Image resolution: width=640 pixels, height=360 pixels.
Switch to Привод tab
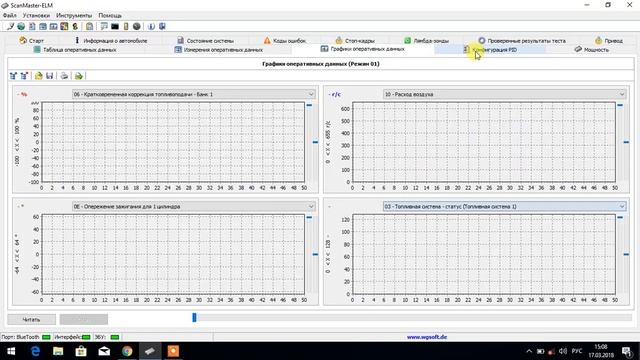609,40
